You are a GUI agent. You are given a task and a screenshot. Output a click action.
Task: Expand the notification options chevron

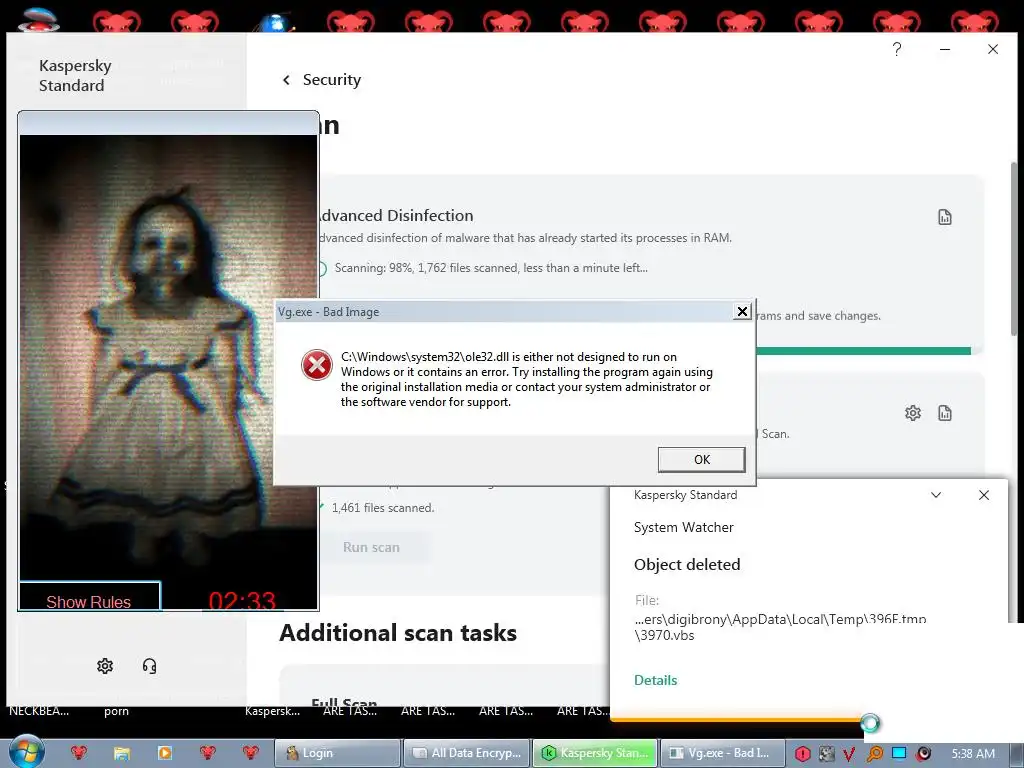point(936,495)
